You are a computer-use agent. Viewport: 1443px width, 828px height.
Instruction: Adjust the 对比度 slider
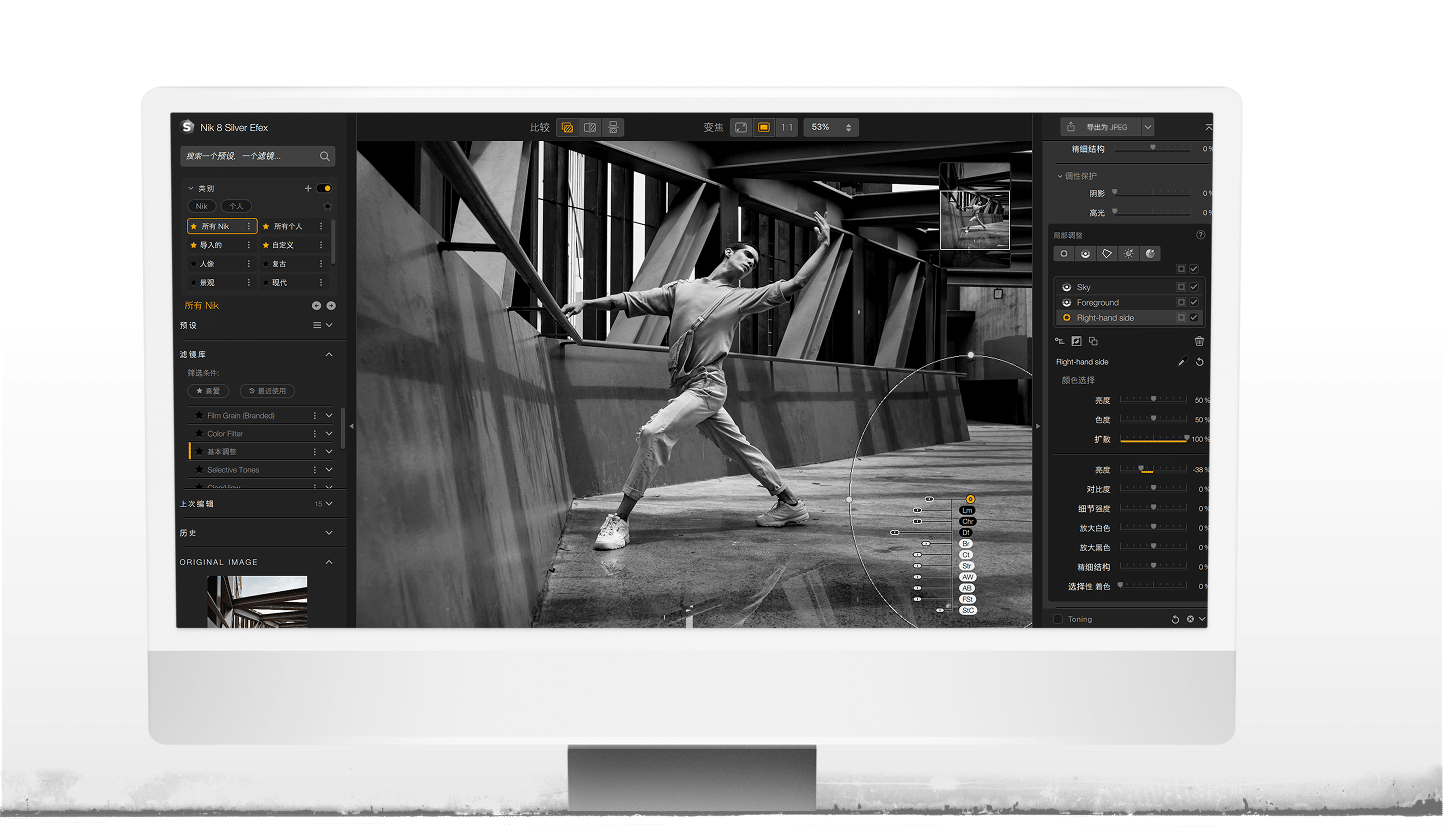pos(1153,489)
